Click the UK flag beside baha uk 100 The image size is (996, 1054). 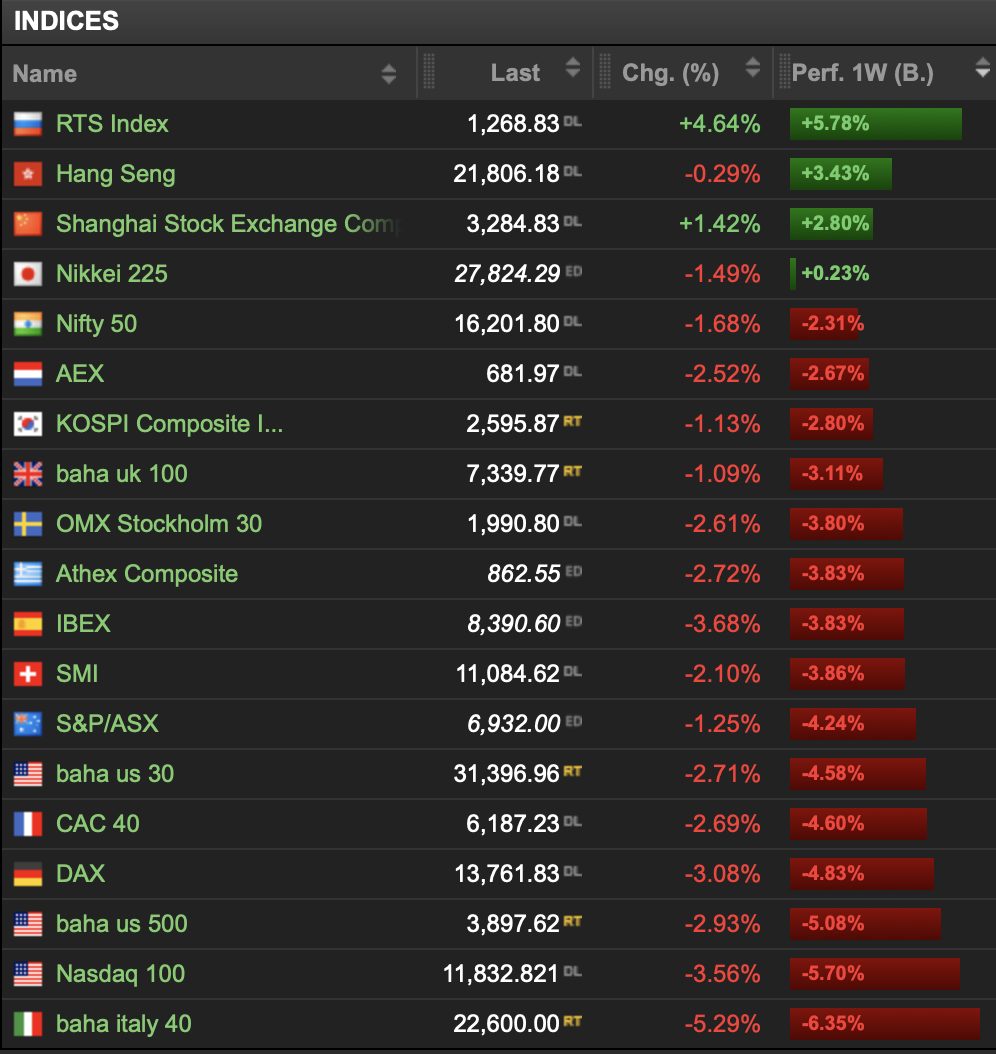tap(28, 474)
